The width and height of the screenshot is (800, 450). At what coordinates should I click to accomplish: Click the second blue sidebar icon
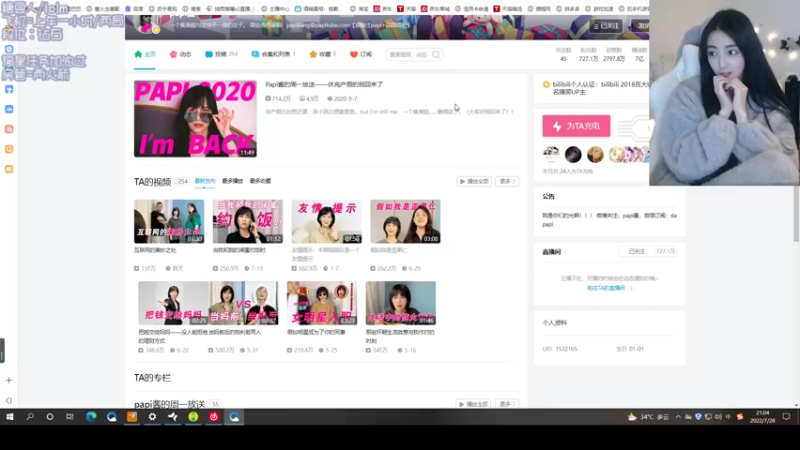[x=9, y=89]
